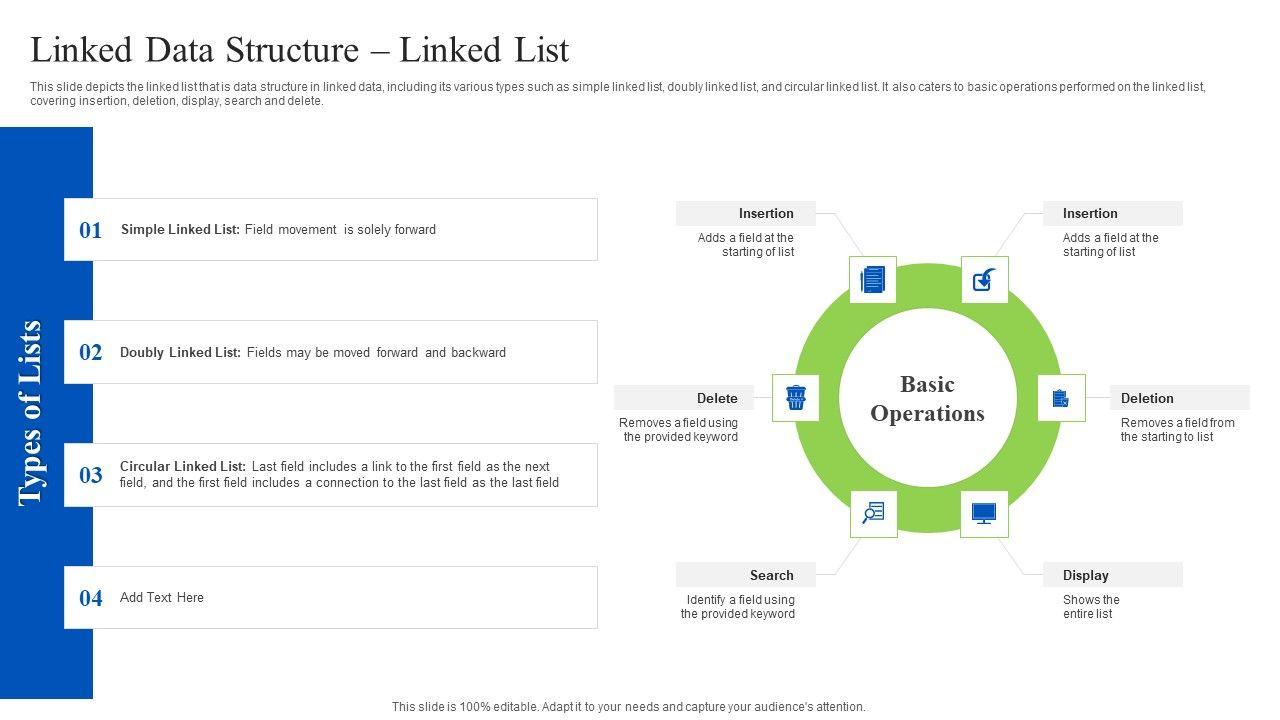The image size is (1280, 720).
Task: Click the number 01 list marker
Action: 91,231
